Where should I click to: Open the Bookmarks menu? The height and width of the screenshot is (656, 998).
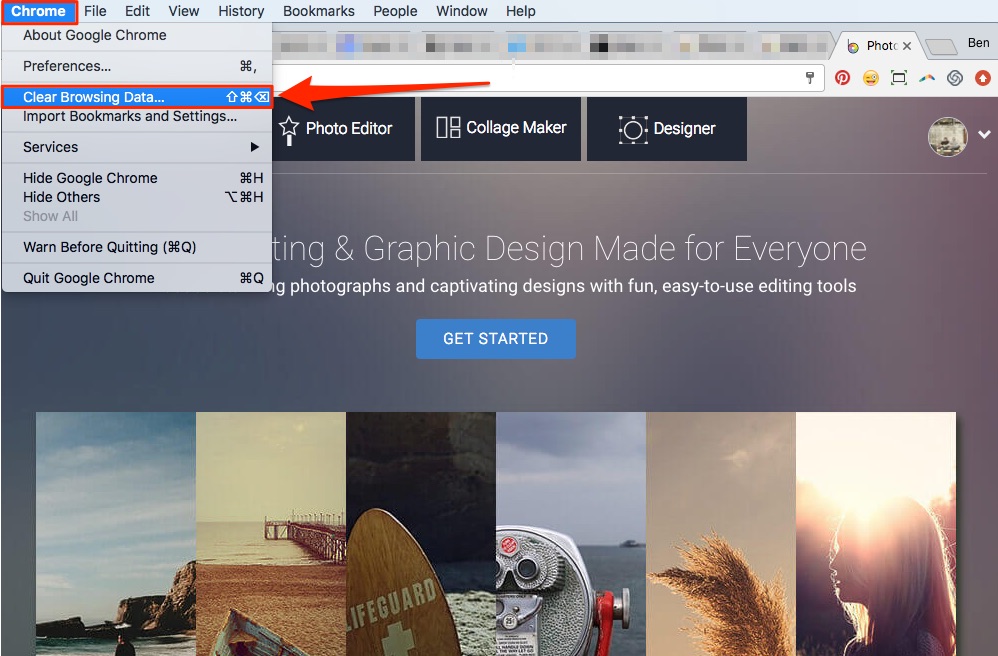(x=319, y=11)
